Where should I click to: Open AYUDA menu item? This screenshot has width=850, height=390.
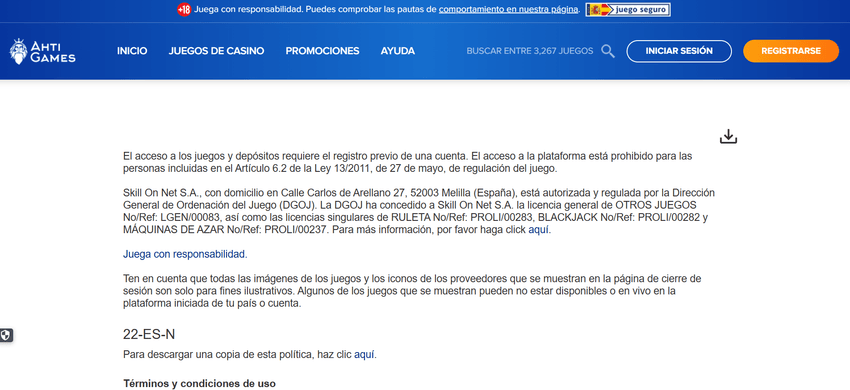398,51
